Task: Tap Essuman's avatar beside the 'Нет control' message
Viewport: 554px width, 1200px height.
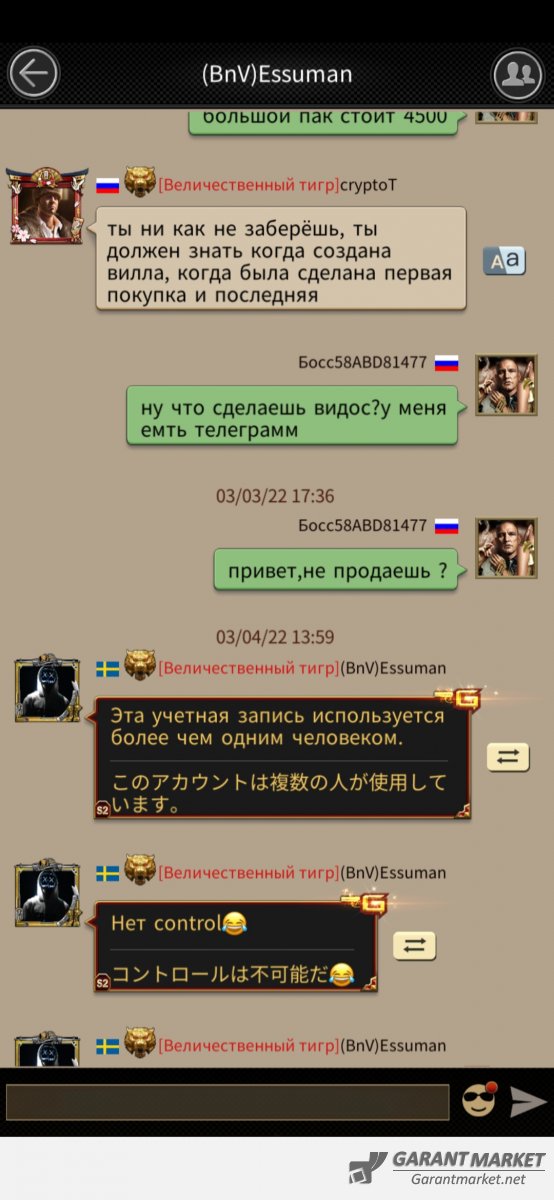Action: (x=47, y=893)
